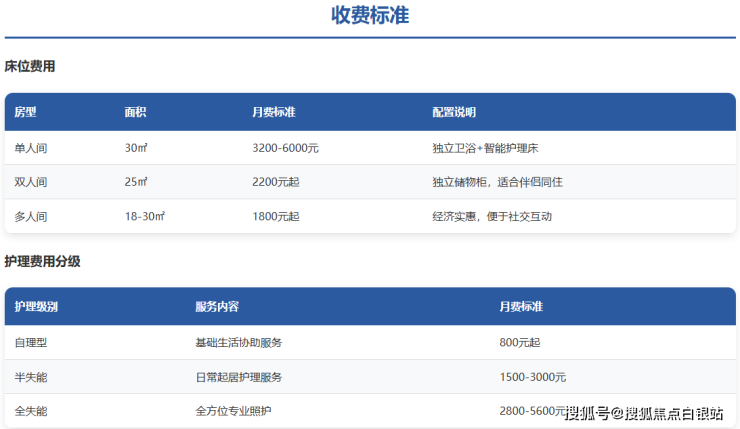Click the 多人间 row label
This screenshot has height=429, width=740.
coord(31,216)
